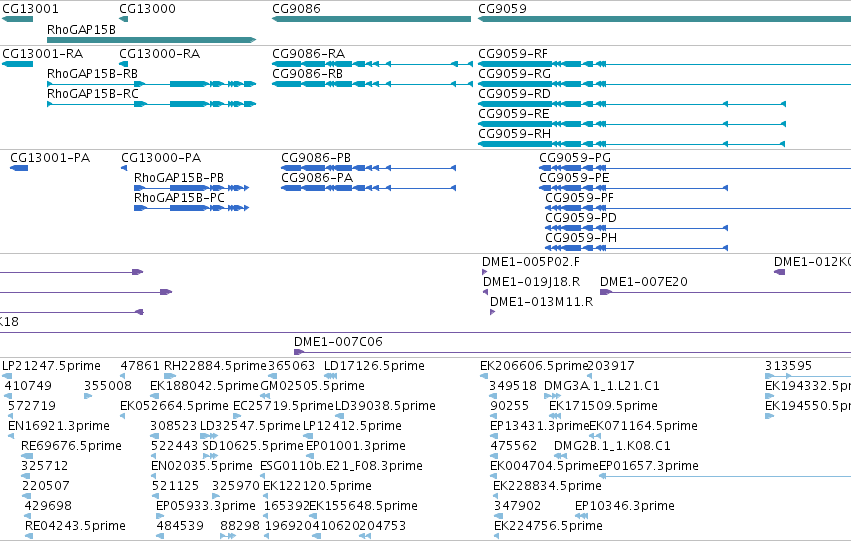The image size is (851, 541).
Task: Select clone DME1-007C06
Action: (x=338, y=342)
